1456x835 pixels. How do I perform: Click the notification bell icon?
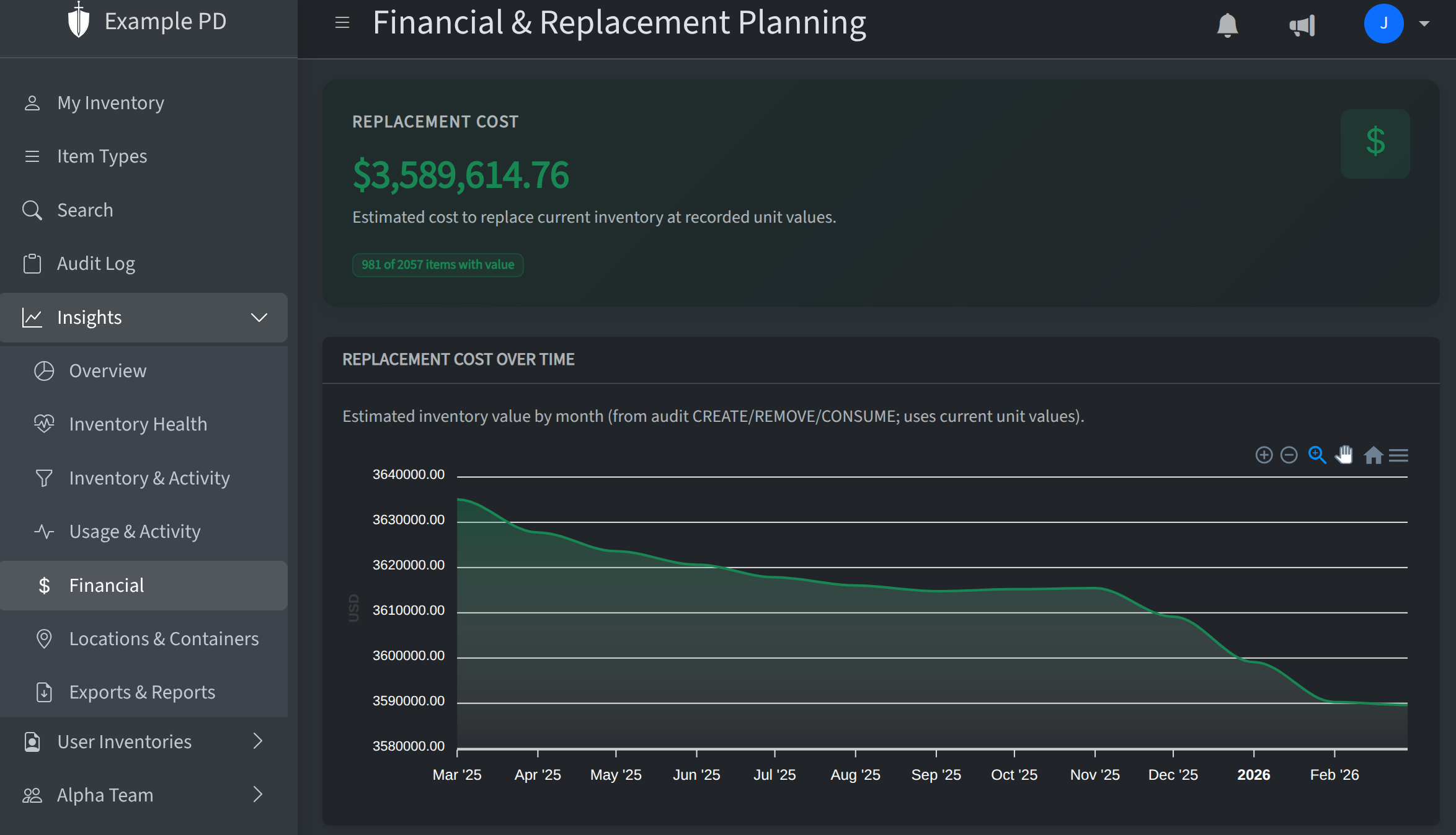coord(1227,24)
